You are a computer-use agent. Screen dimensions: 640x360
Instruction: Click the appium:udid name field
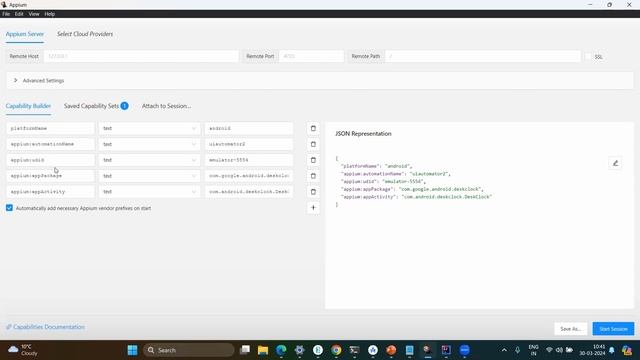click(x=50, y=160)
